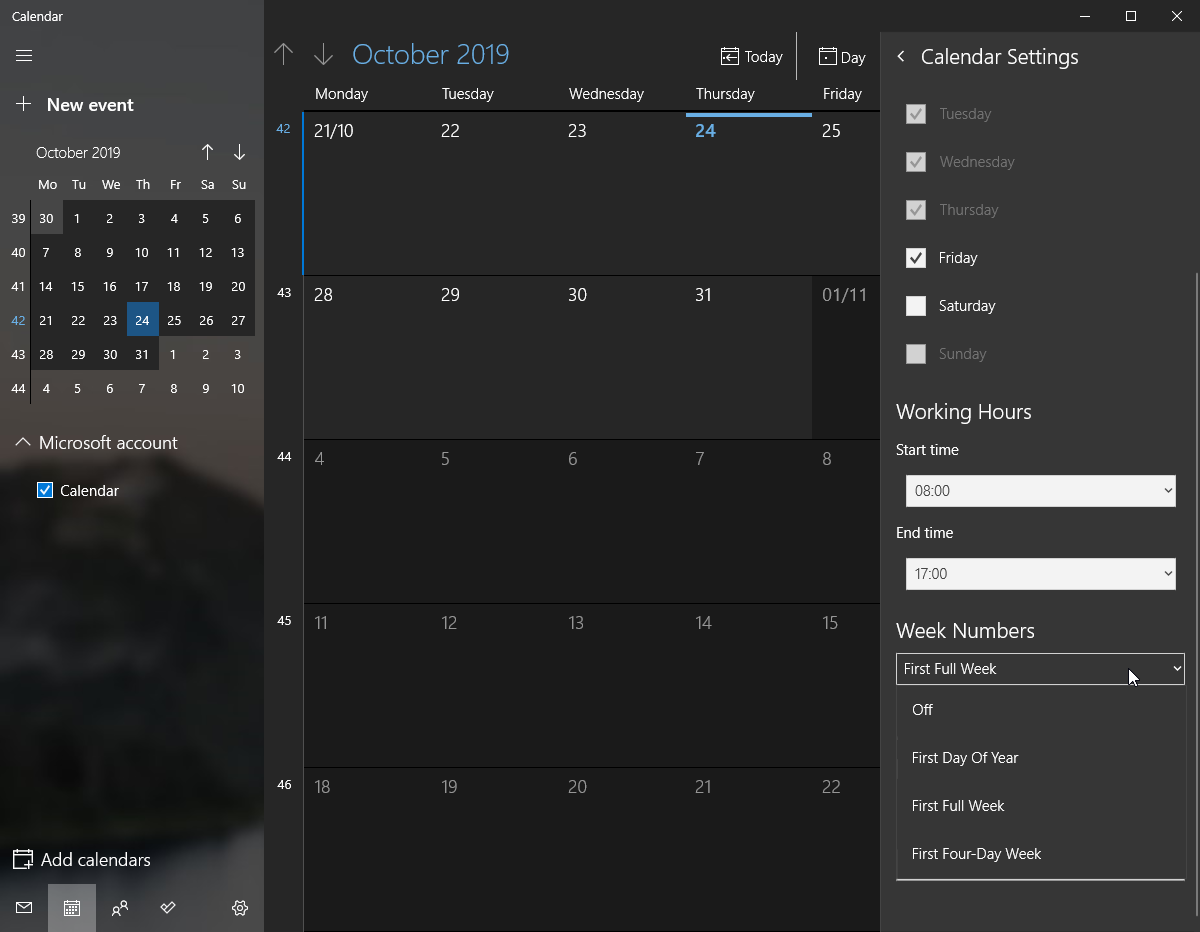
Task: Uncheck the Calendar under Microsoft account
Action: (44, 490)
